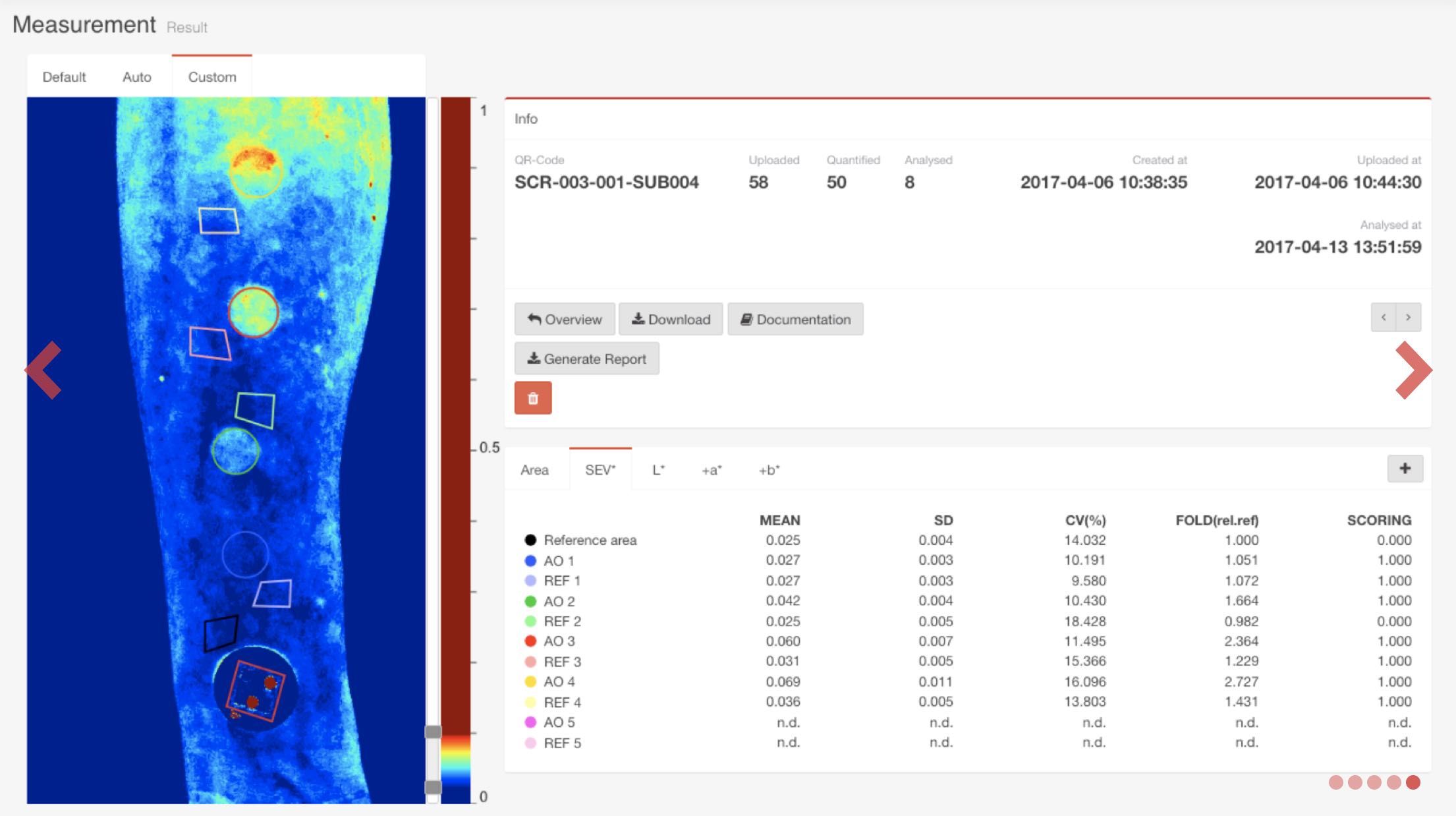1456x816 pixels.
Task: Switch to the Custom image tab
Action: pyautogui.click(x=212, y=76)
